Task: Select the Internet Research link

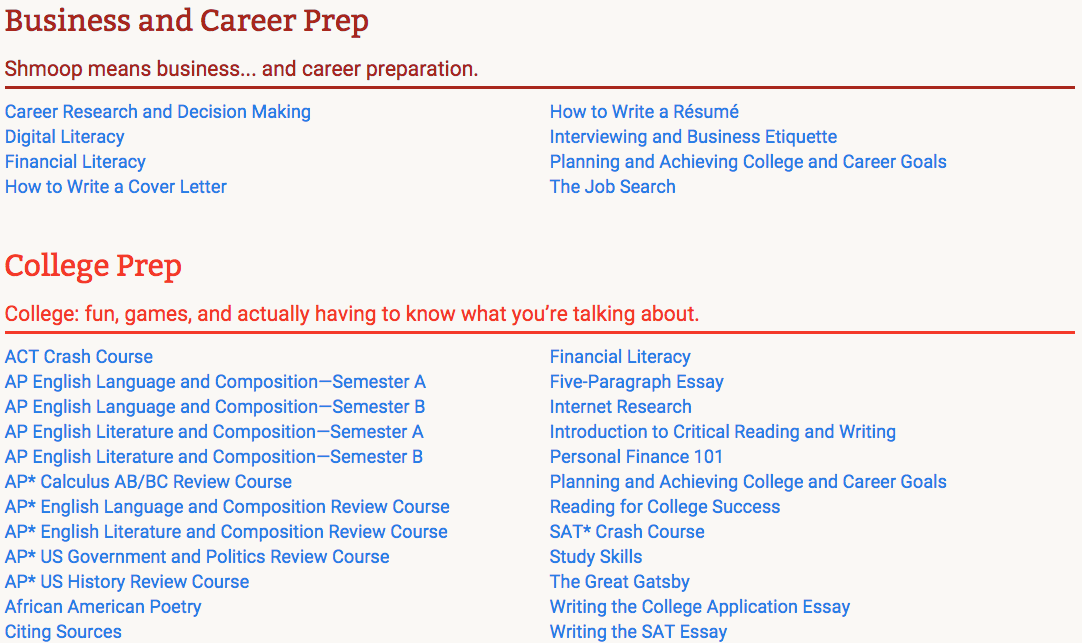Action: (x=620, y=407)
